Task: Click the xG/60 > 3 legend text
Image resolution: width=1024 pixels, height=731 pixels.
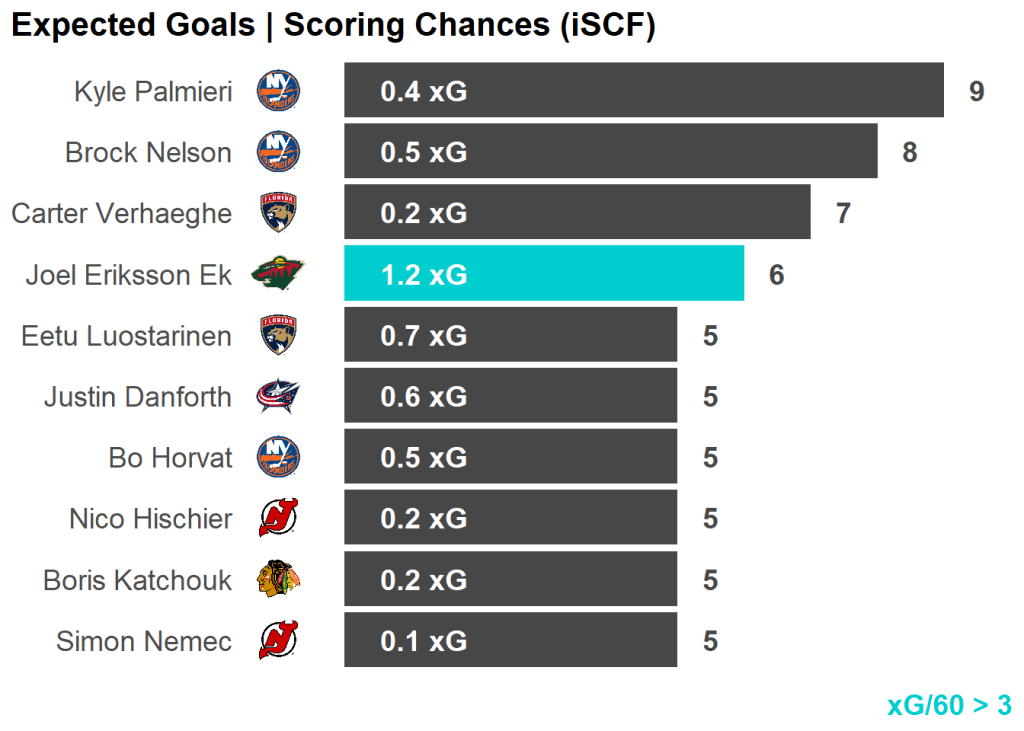Action: 948,705
